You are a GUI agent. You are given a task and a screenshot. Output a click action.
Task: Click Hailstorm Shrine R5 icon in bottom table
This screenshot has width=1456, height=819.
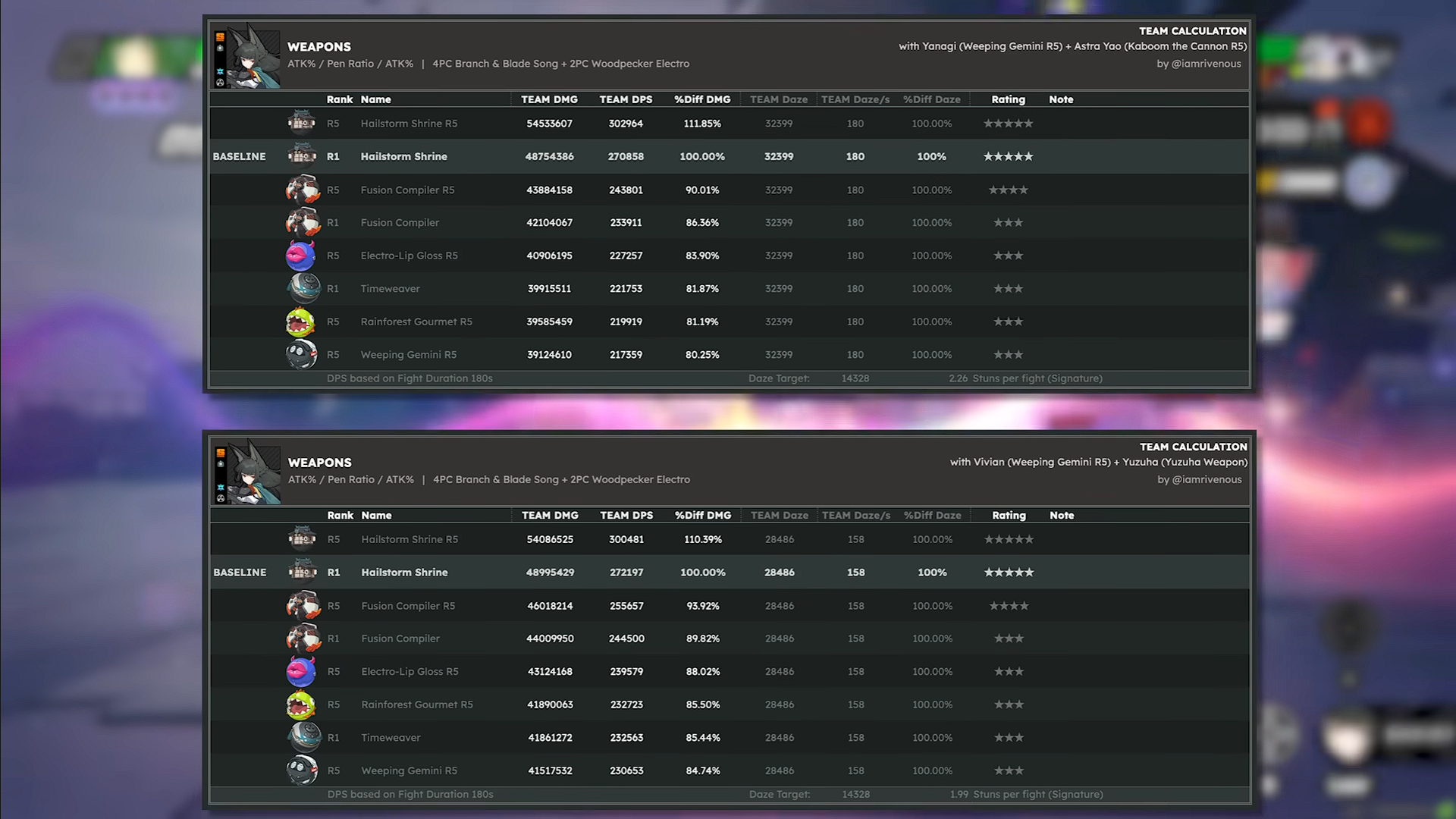point(303,539)
